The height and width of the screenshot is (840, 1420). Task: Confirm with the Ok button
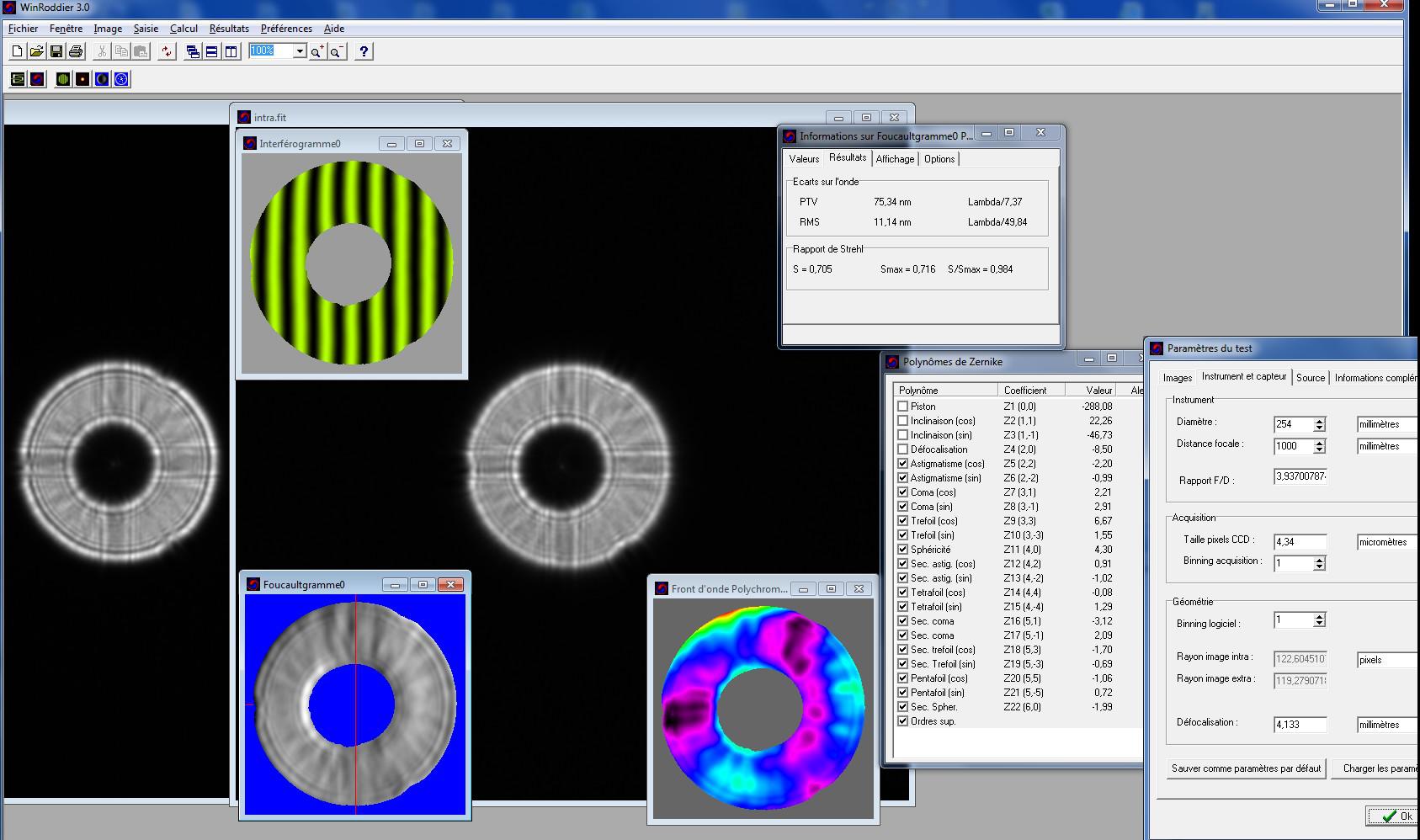(1392, 816)
